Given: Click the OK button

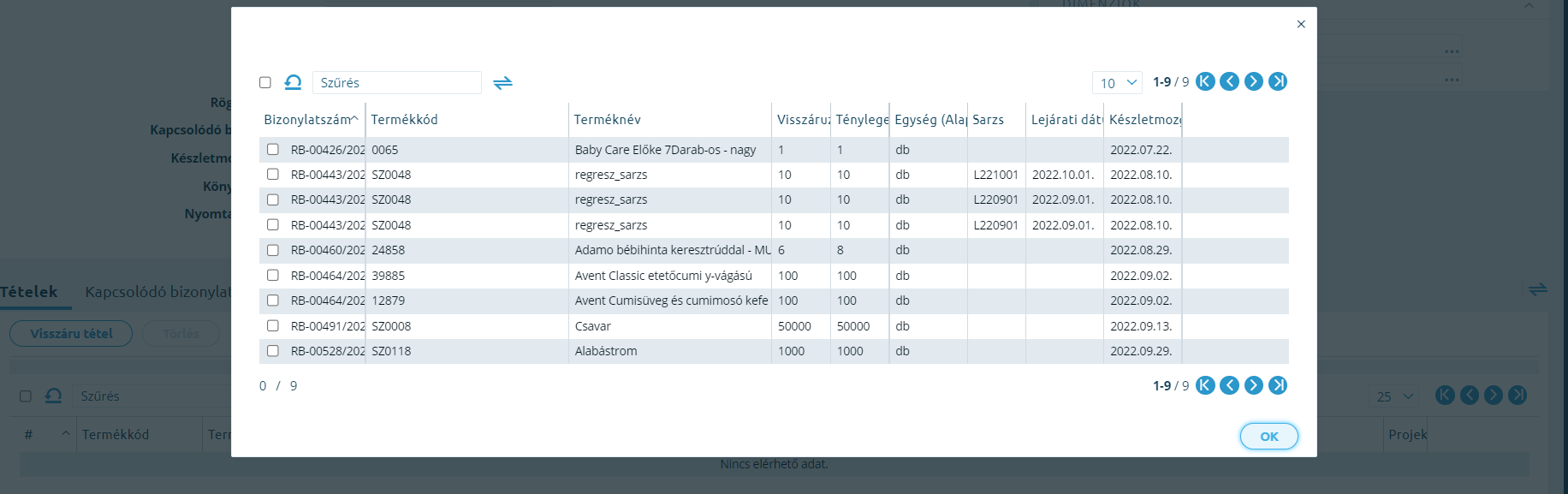Looking at the screenshot, I should tap(1269, 437).
